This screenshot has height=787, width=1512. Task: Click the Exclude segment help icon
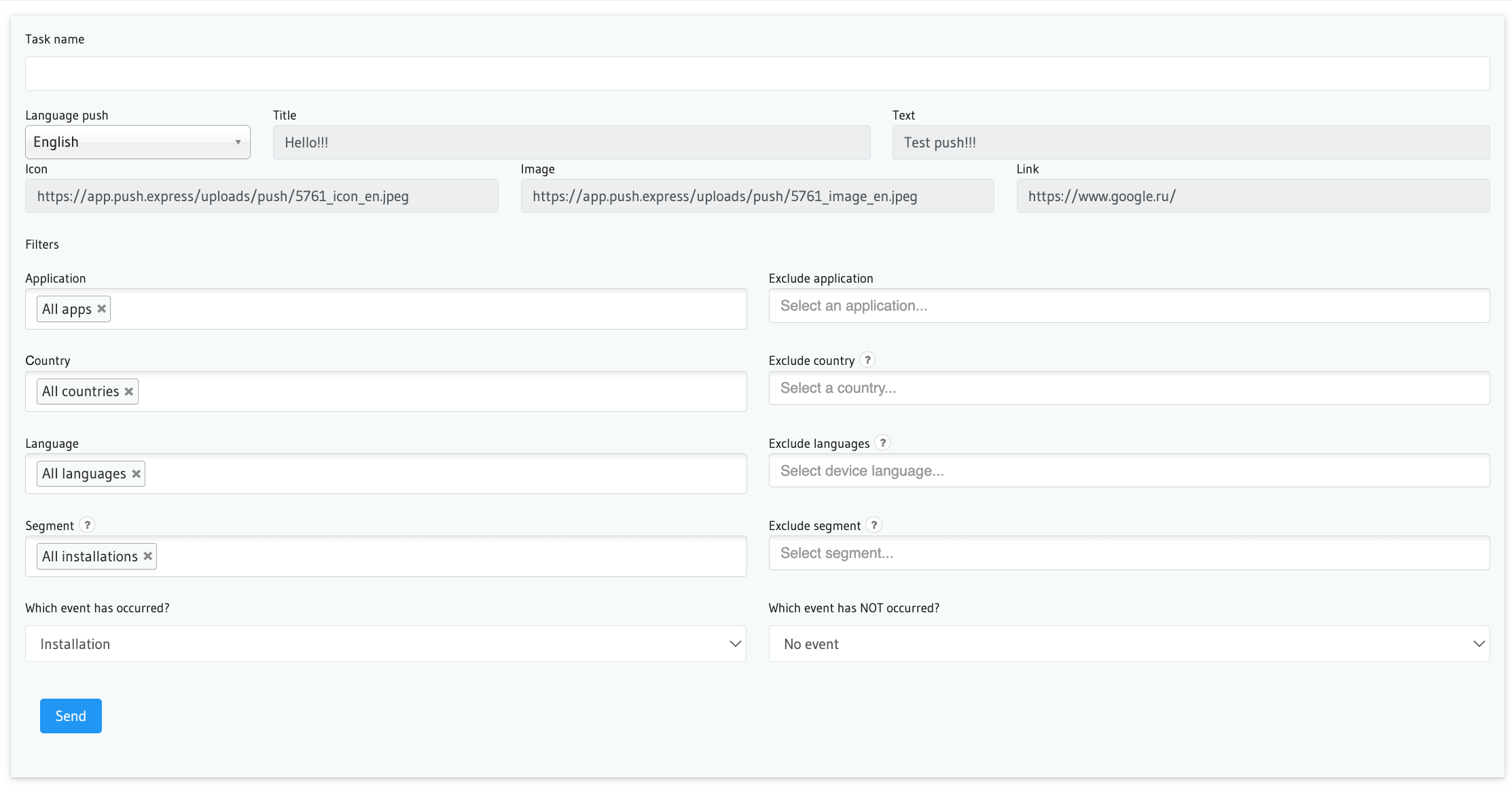tap(874, 525)
